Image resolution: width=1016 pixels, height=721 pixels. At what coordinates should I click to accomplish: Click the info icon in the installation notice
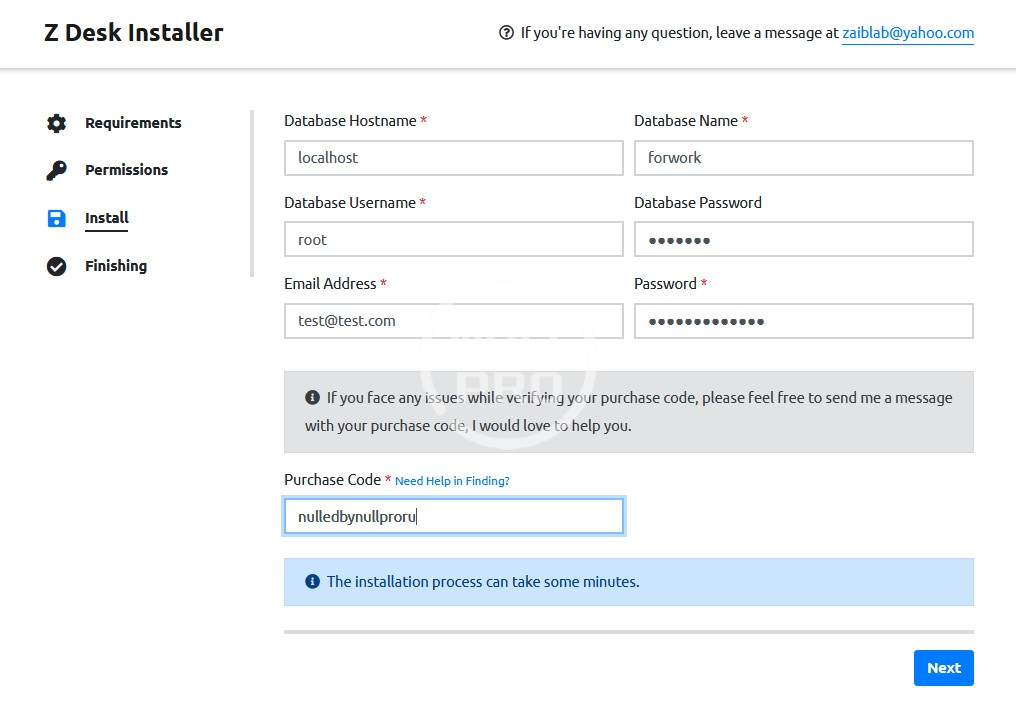[x=313, y=581]
